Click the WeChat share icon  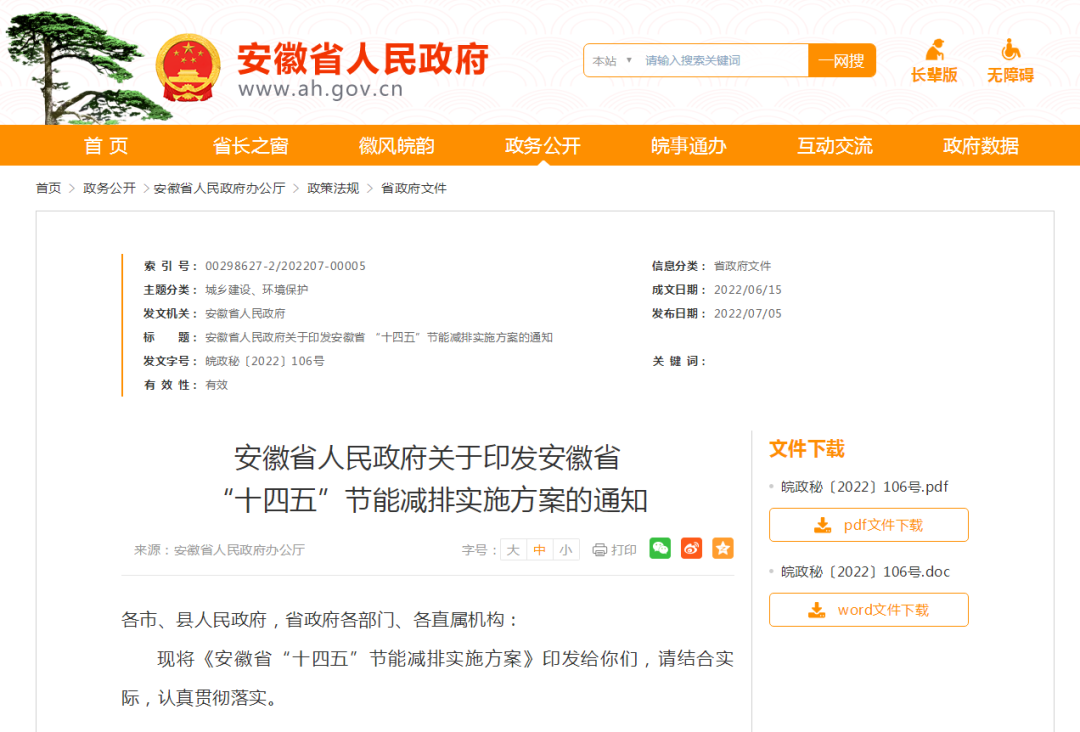click(x=660, y=548)
